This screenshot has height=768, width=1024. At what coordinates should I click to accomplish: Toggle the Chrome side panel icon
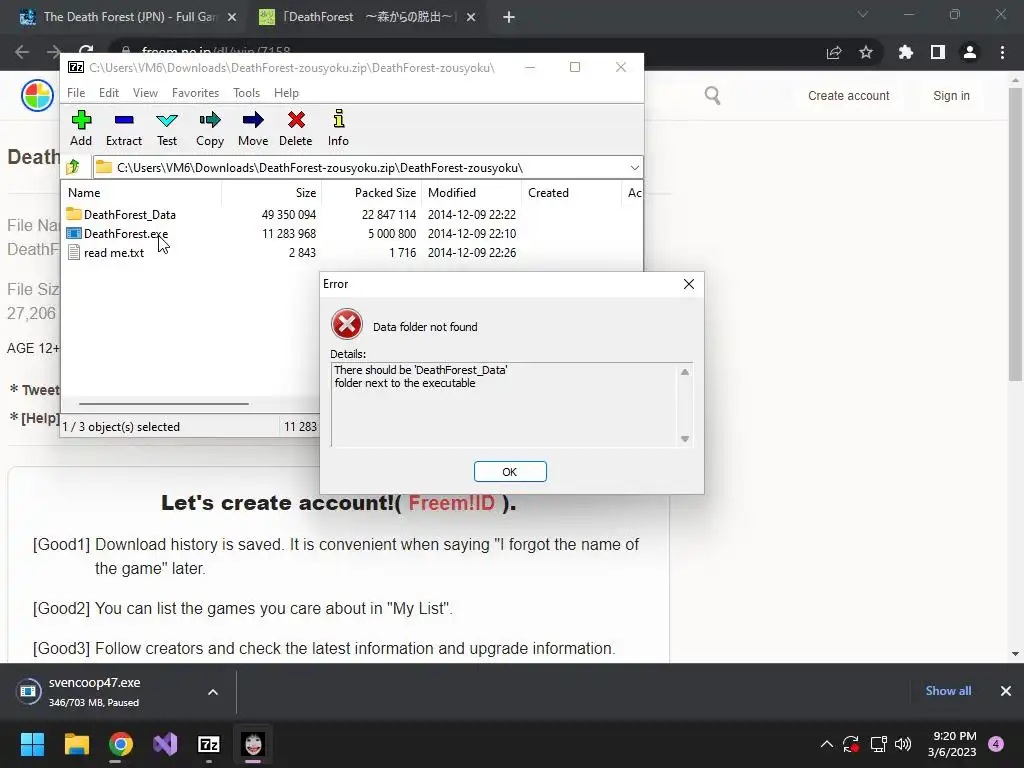pyautogui.click(x=938, y=52)
